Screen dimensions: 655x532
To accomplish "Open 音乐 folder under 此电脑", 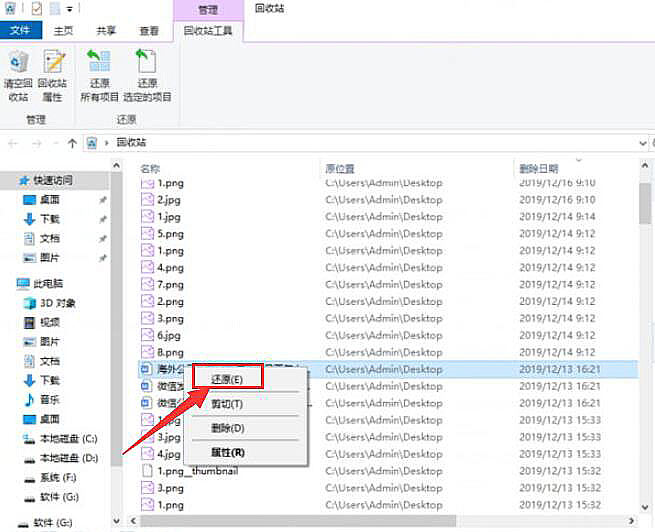I will point(50,400).
